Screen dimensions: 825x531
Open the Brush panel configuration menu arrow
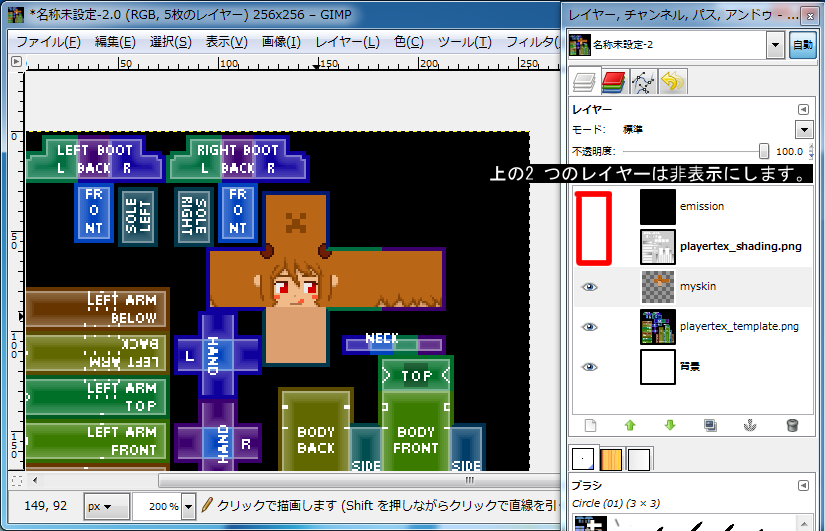(803, 485)
